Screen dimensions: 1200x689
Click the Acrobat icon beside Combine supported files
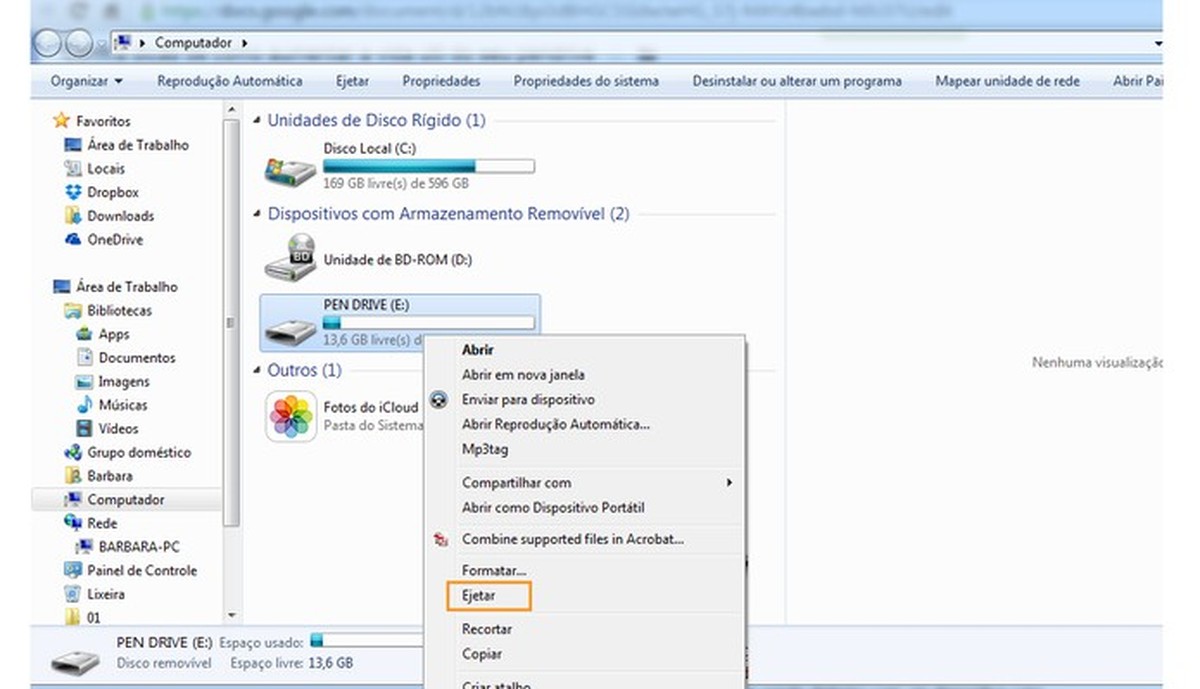[440, 540]
